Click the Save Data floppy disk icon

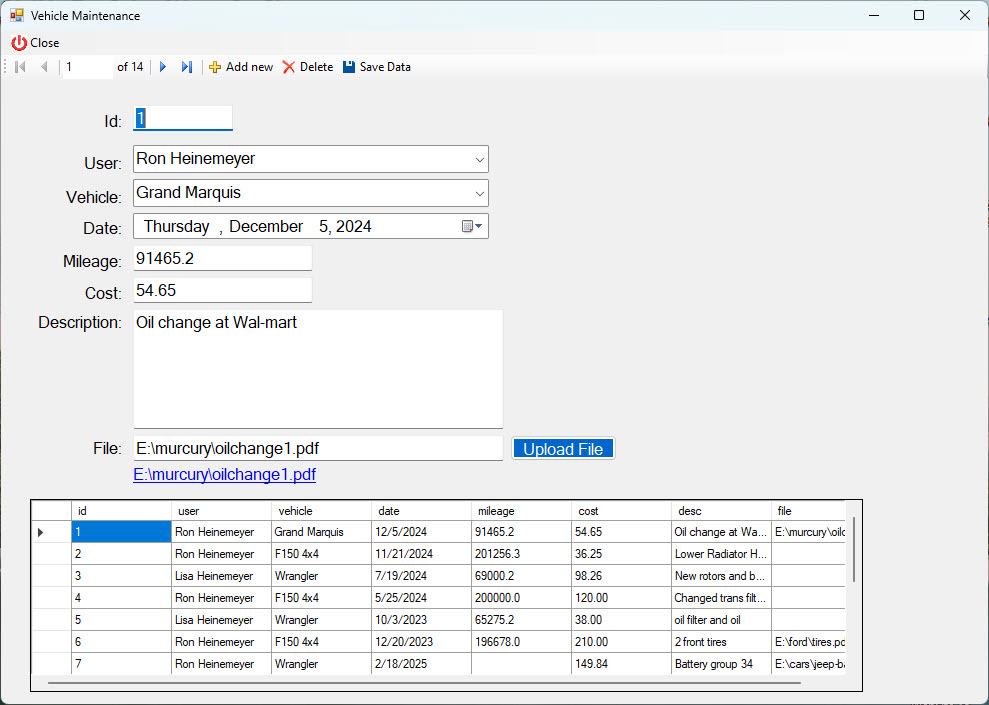point(349,67)
